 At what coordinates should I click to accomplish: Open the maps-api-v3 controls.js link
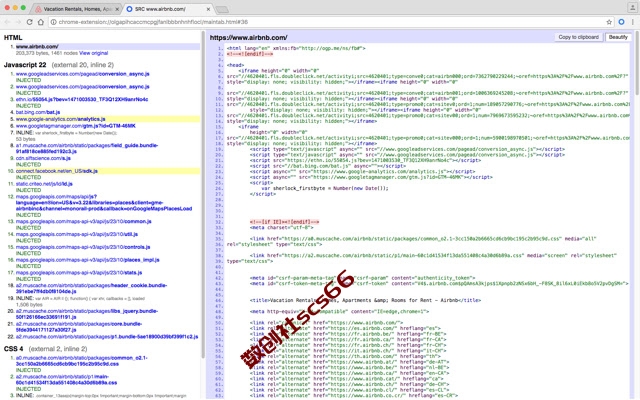[83, 247]
